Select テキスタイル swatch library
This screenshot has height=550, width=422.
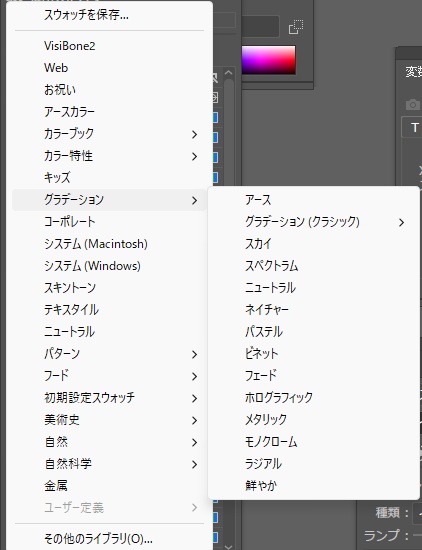coord(109,310)
